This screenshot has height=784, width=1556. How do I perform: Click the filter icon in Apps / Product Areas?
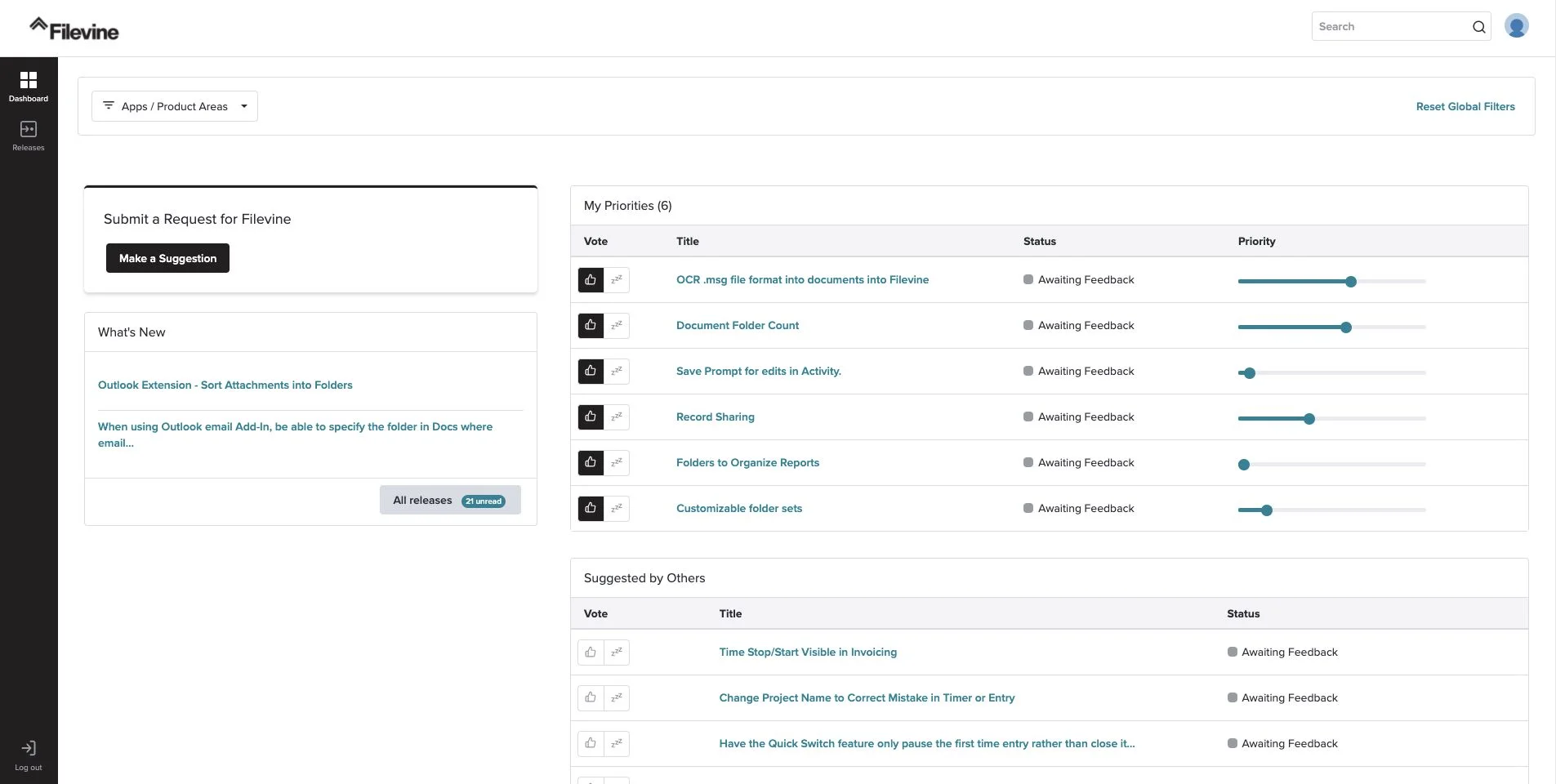(x=109, y=106)
